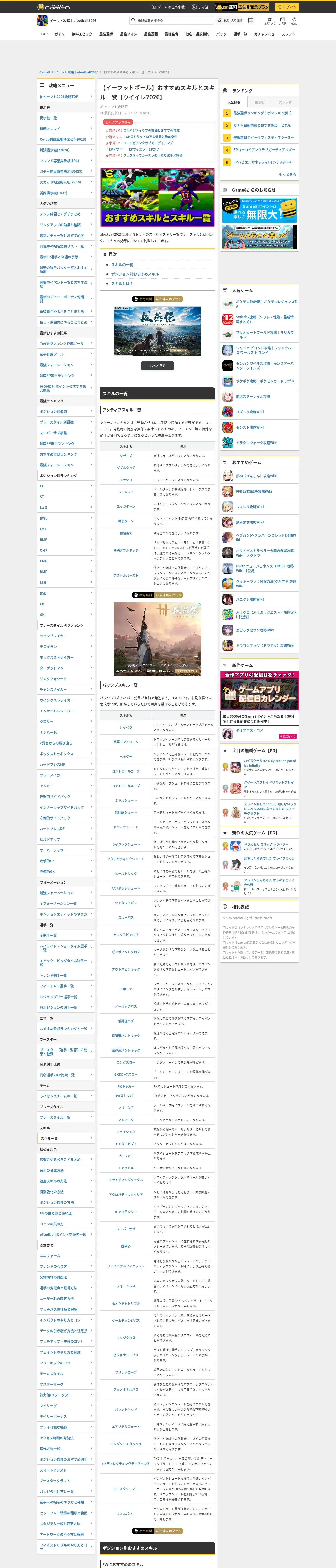This screenshot has width=336, height=1568.
Task: Click the search magnifier icon
Action: 133,21
